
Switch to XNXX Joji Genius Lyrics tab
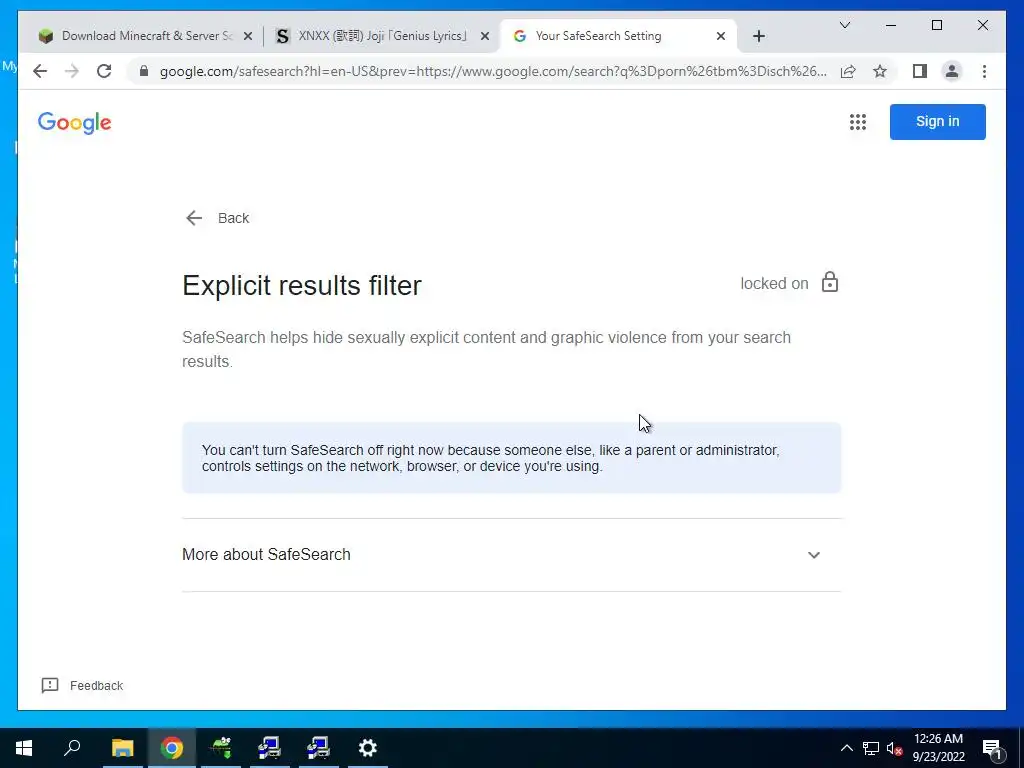click(381, 36)
